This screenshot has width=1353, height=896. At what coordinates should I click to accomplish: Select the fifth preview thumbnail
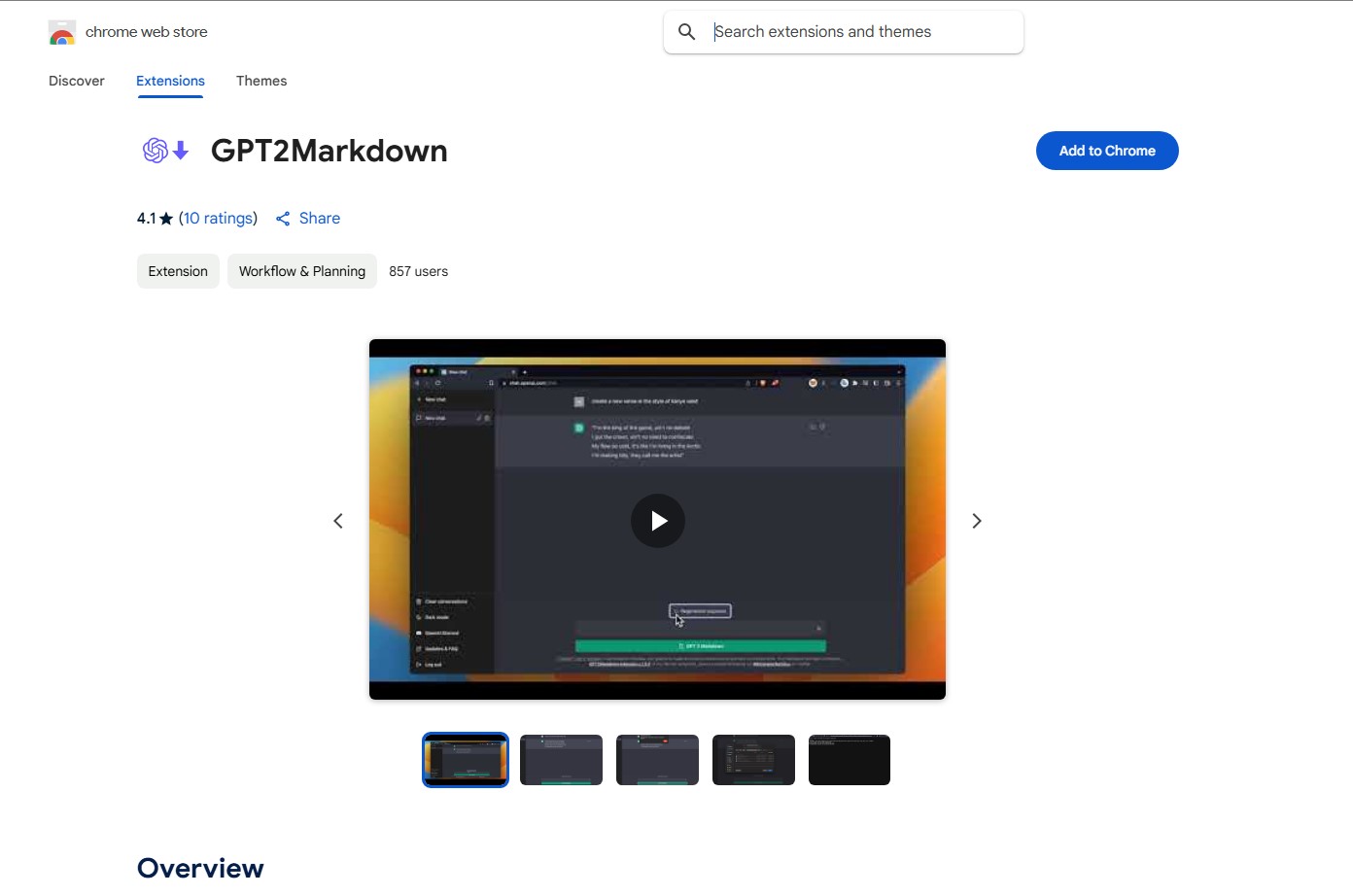coord(850,760)
